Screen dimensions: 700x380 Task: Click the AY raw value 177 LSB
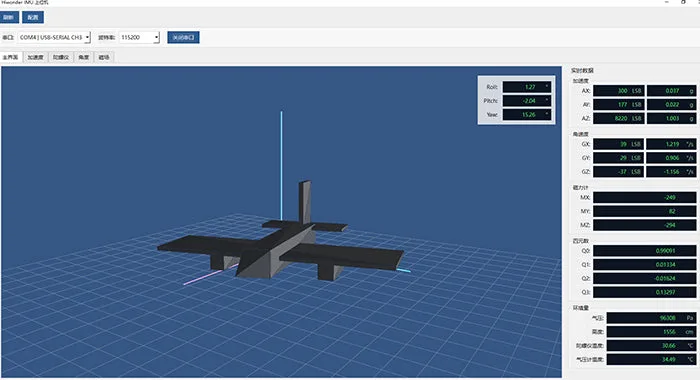pyautogui.click(x=618, y=104)
